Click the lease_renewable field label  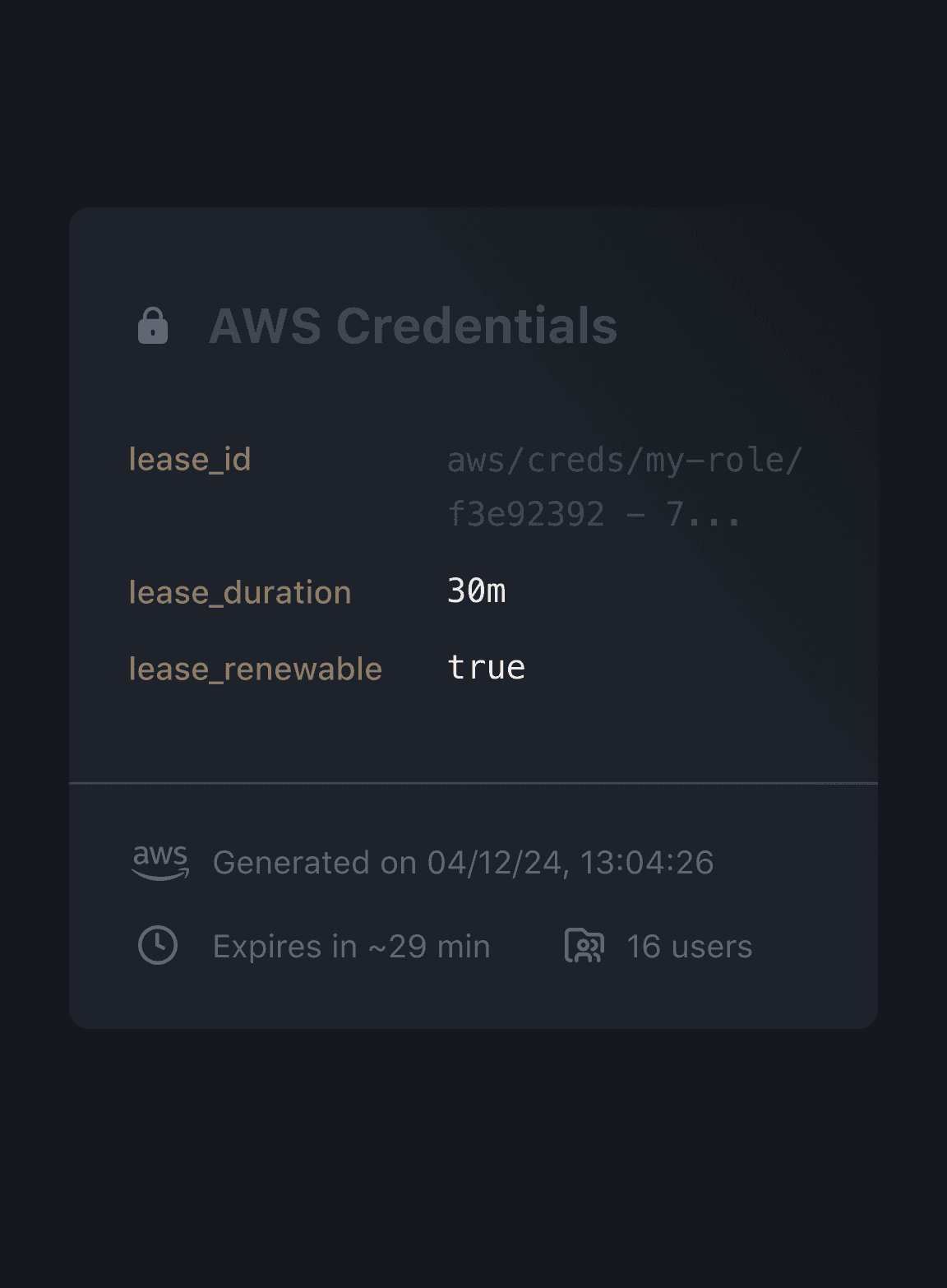(255, 669)
